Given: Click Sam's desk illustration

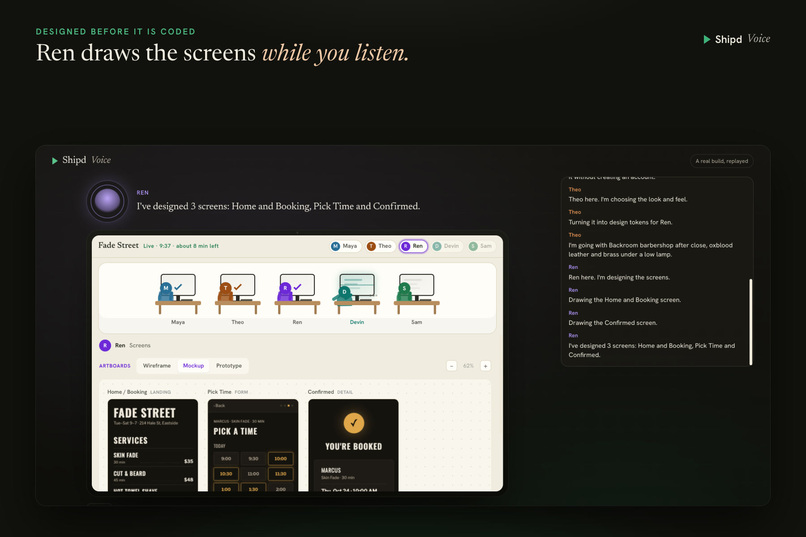Looking at the screenshot, I should 416,294.
